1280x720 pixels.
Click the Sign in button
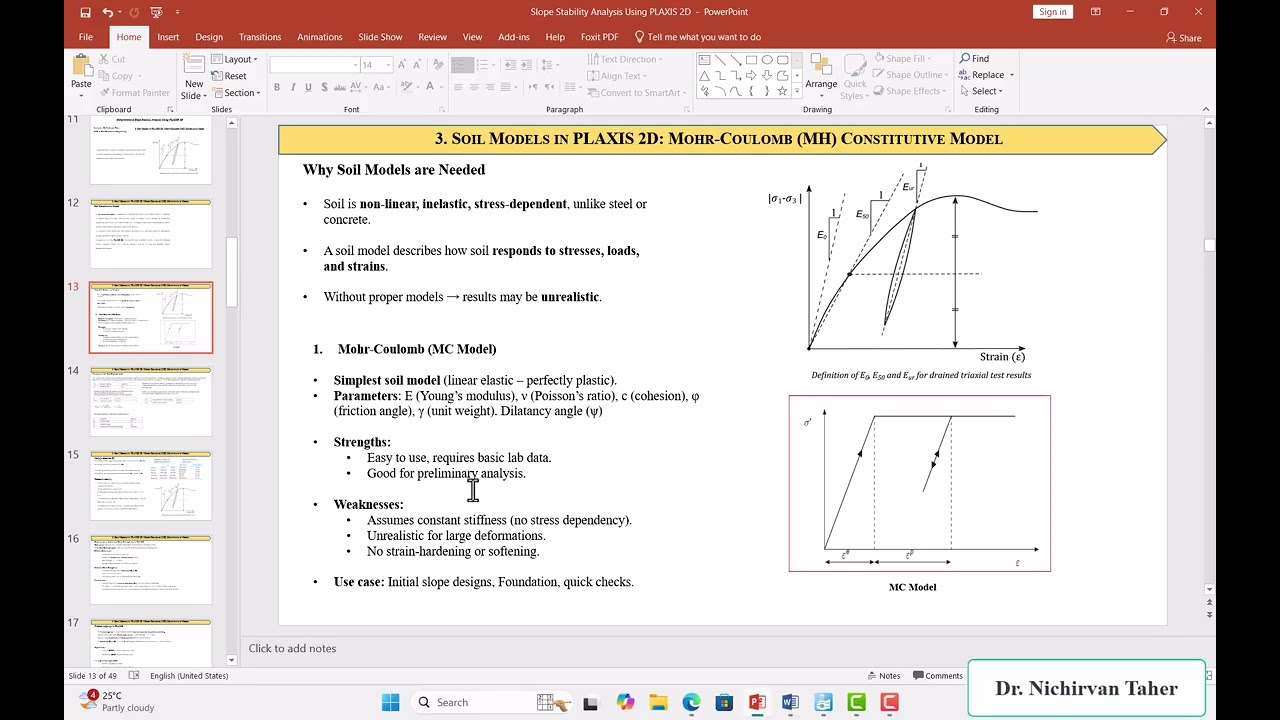tap(1052, 12)
